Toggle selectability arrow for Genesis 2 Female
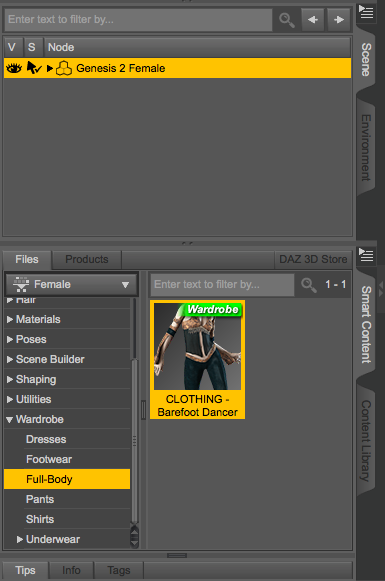Screen dimensions: 385x581 point(34,68)
